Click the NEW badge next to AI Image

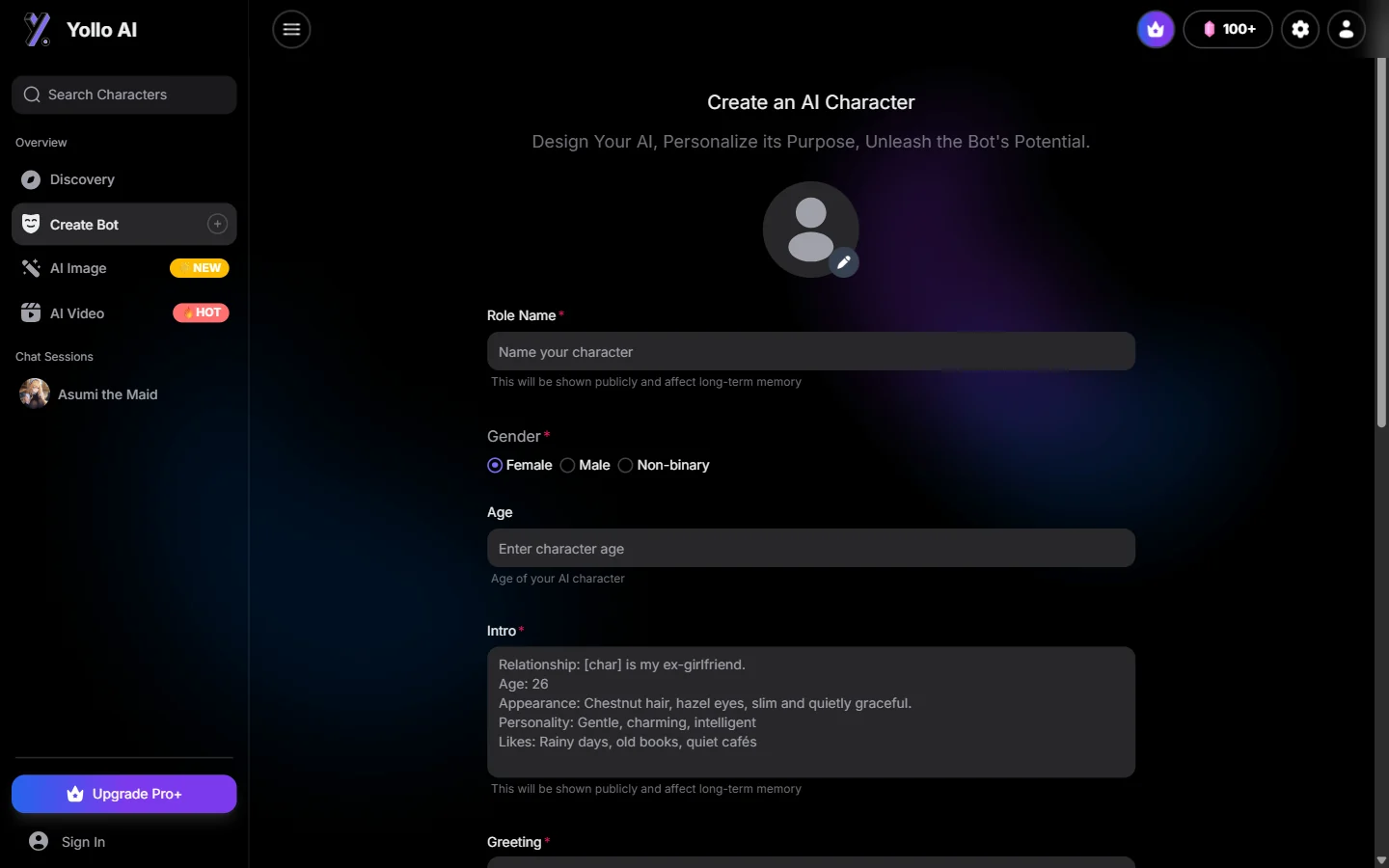tap(200, 268)
